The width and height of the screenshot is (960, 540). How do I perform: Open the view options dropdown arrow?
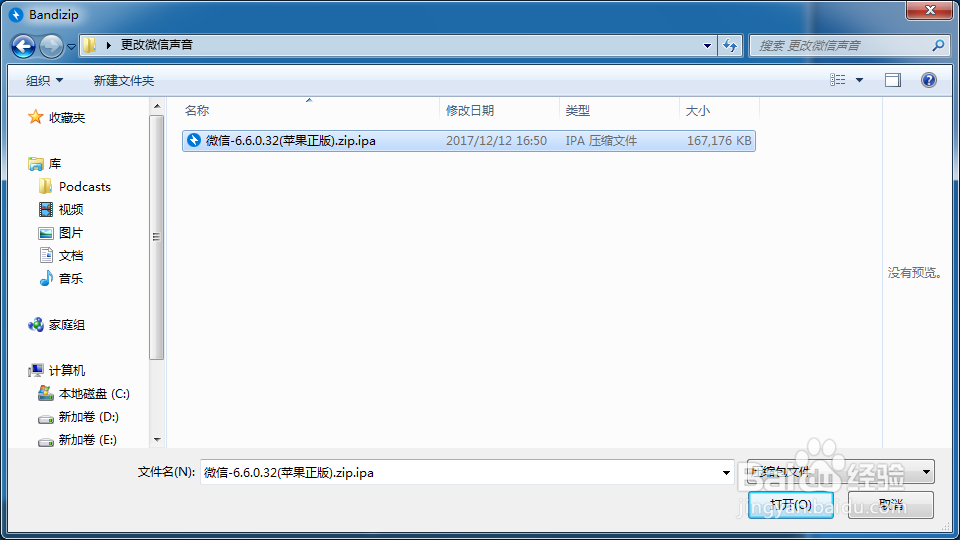[x=860, y=80]
